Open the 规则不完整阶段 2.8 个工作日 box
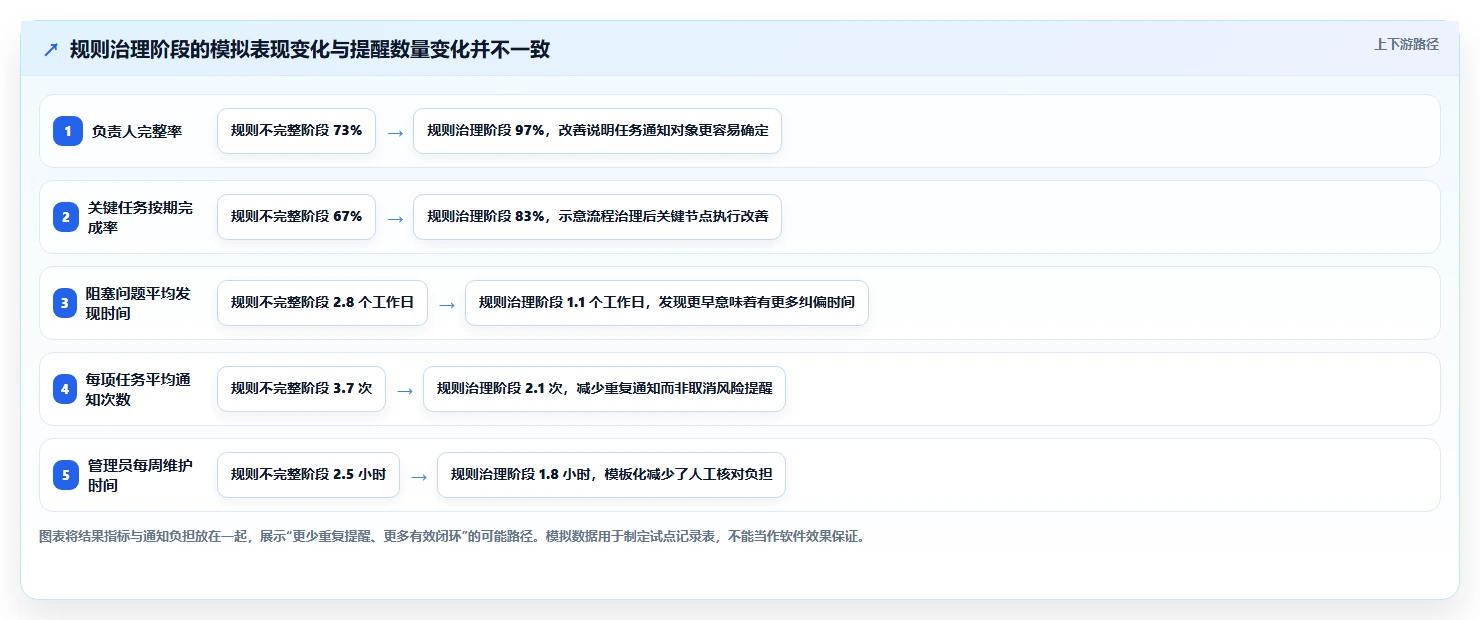 click(x=322, y=303)
